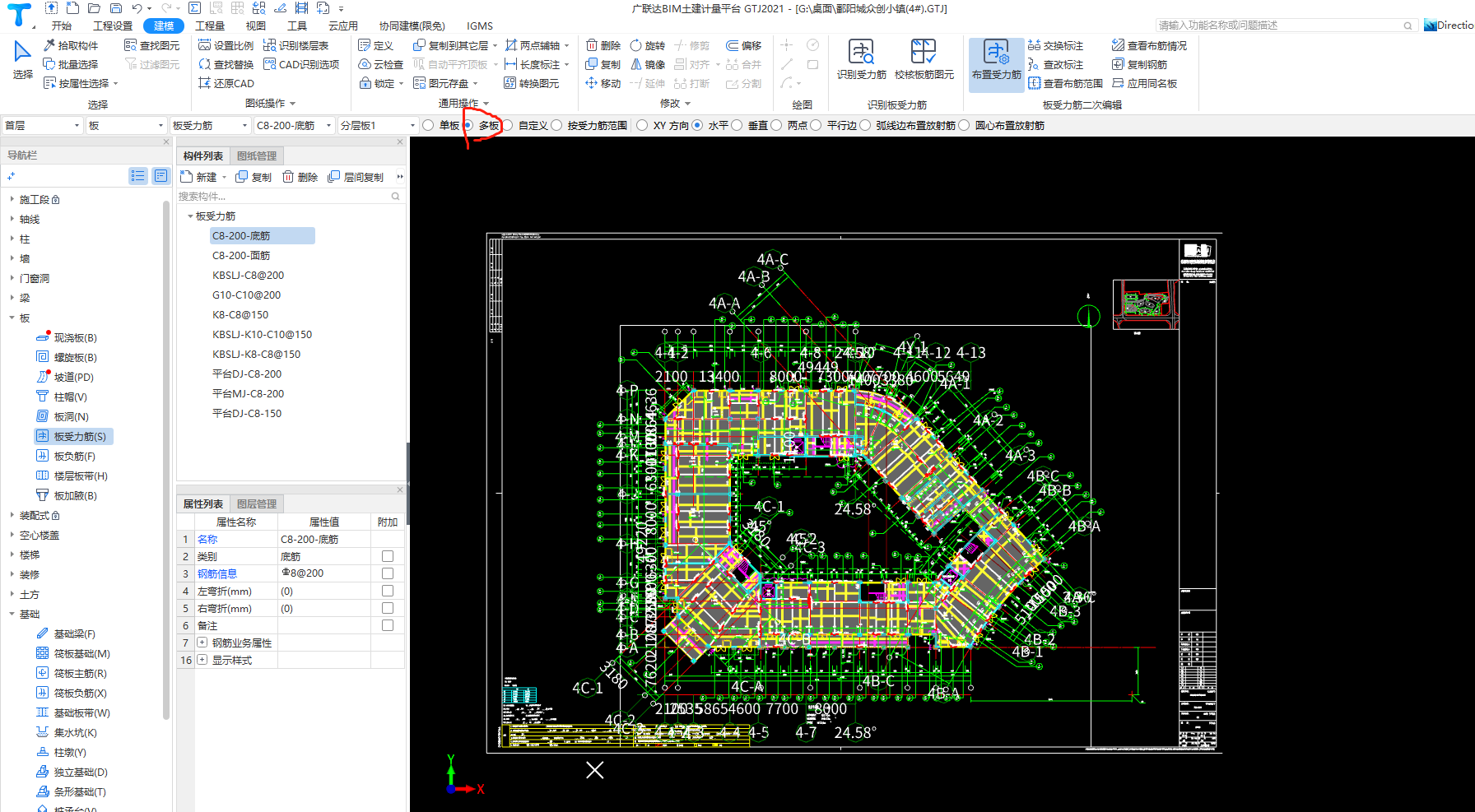The height and width of the screenshot is (812, 1475).
Task: Click 偏移 offset tool
Action: 744,45
